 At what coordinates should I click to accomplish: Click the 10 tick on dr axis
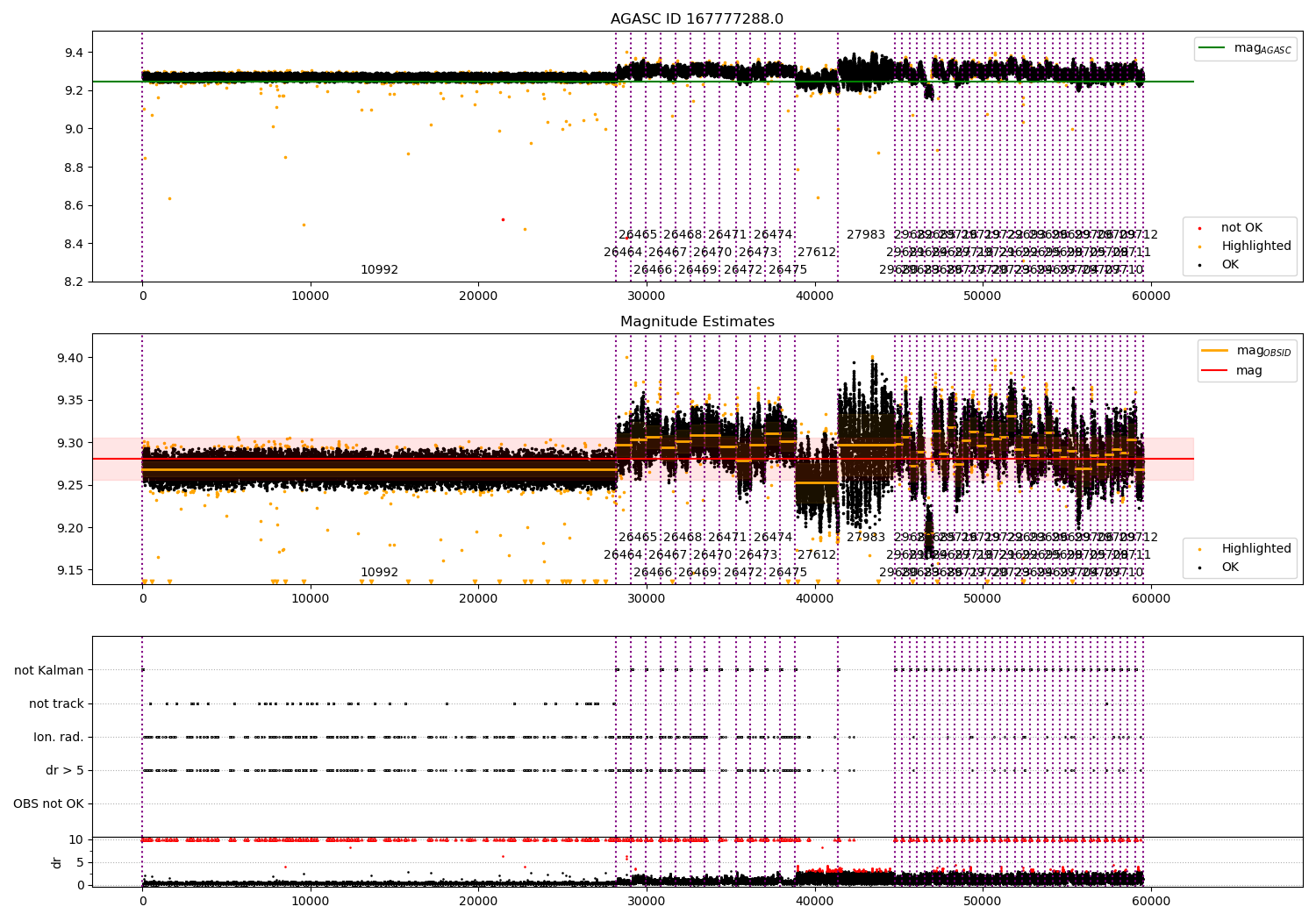click(76, 839)
